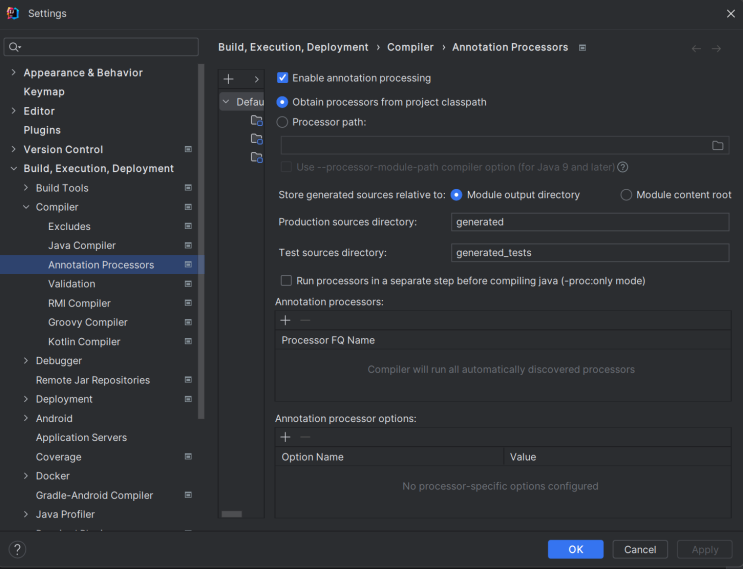The image size is (743, 569).
Task: Click Production sources directory field
Action: [590, 222]
